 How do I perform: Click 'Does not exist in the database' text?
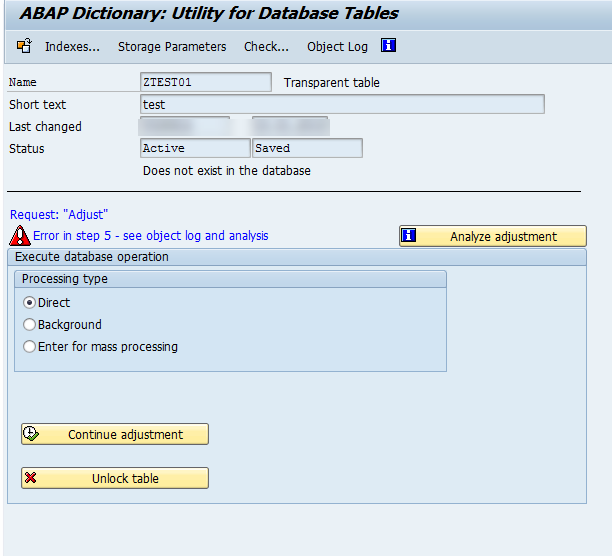click(x=227, y=171)
